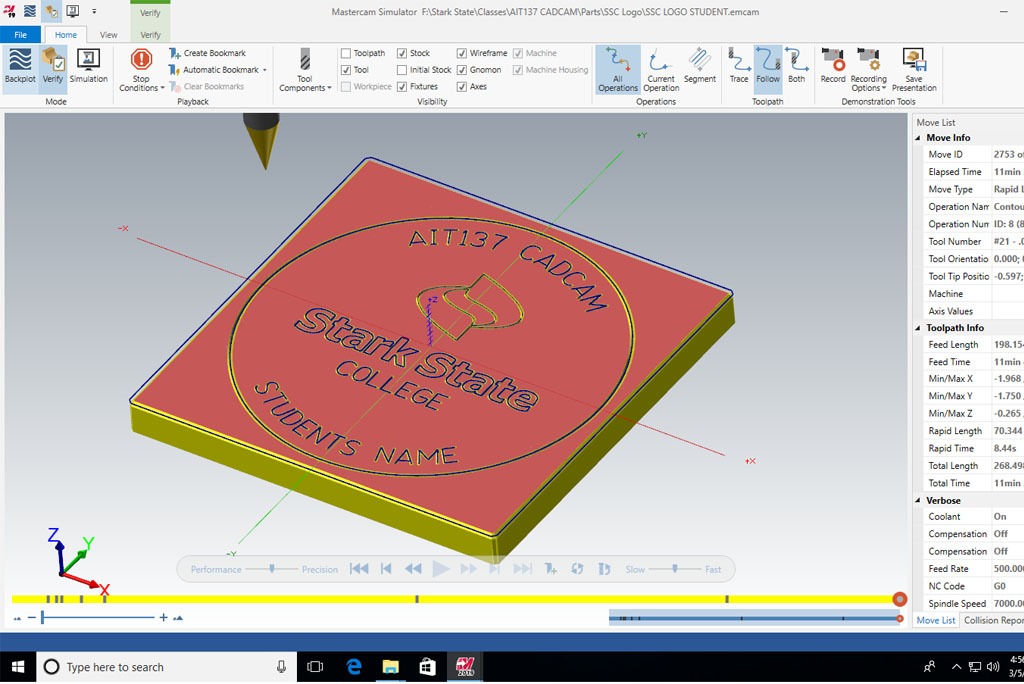
Task: Click middle marker on yellow timeline
Action: pos(417,599)
